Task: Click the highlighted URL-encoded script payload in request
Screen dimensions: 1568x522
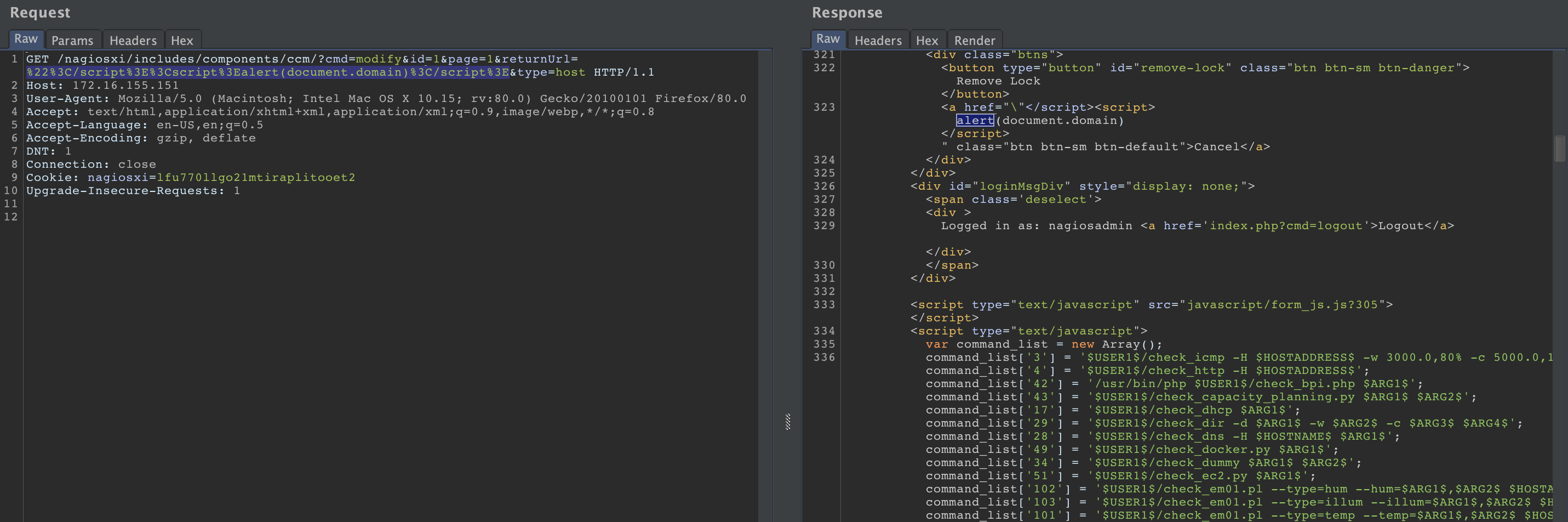Action: coord(268,72)
